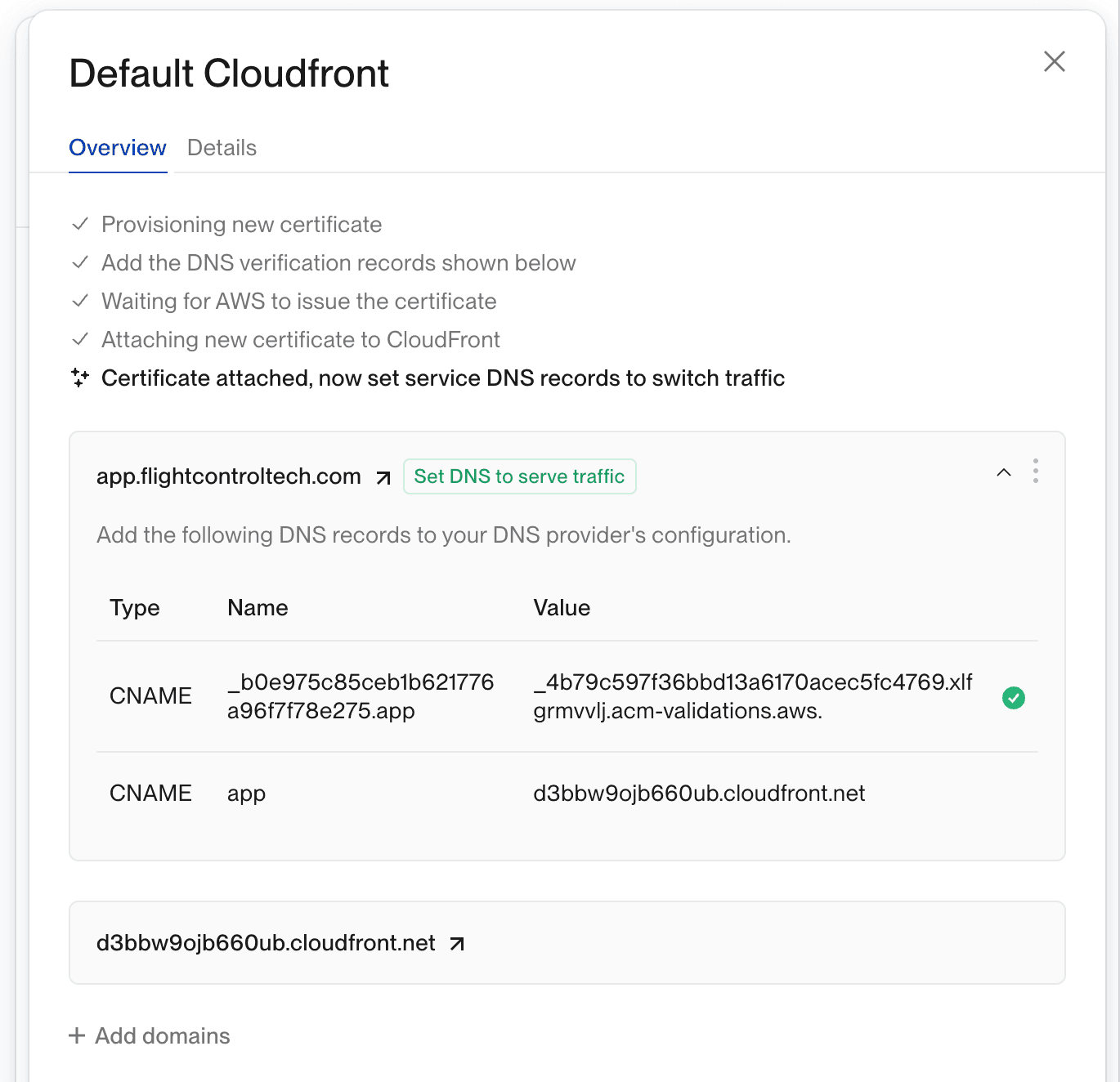Image resolution: width=1120 pixels, height=1082 pixels.
Task: Click the Name column header
Action: [258, 608]
